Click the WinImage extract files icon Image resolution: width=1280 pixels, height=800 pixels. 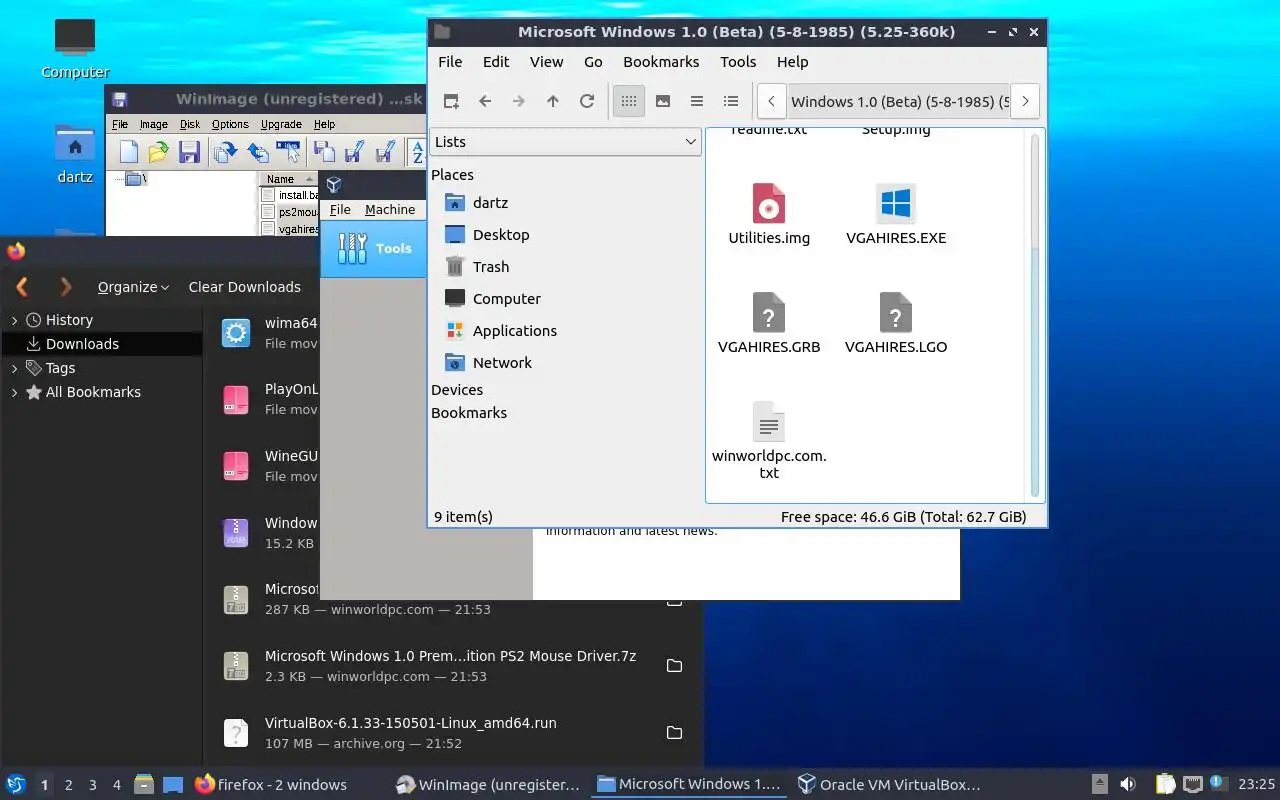[258, 152]
